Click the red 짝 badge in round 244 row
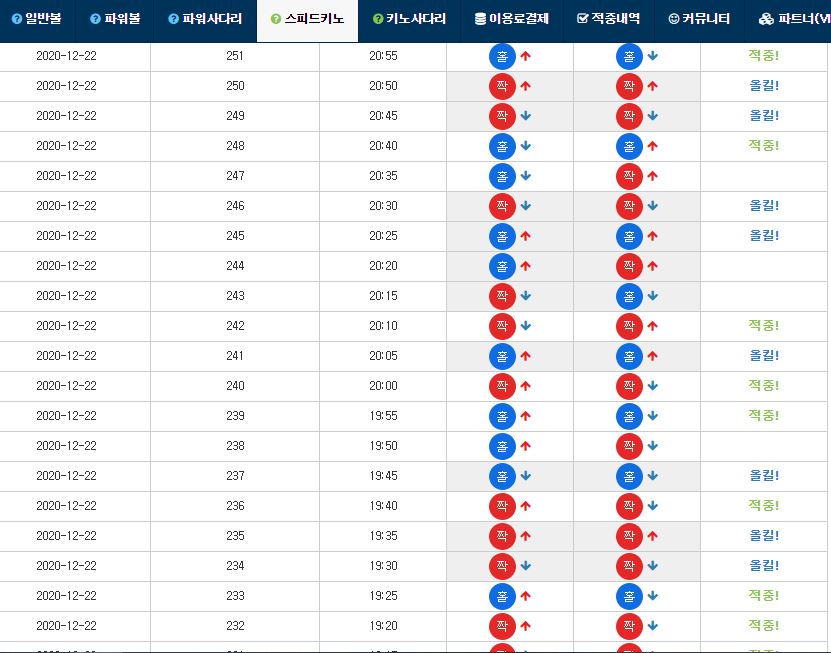This screenshot has height=653, width=831. click(629, 266)
